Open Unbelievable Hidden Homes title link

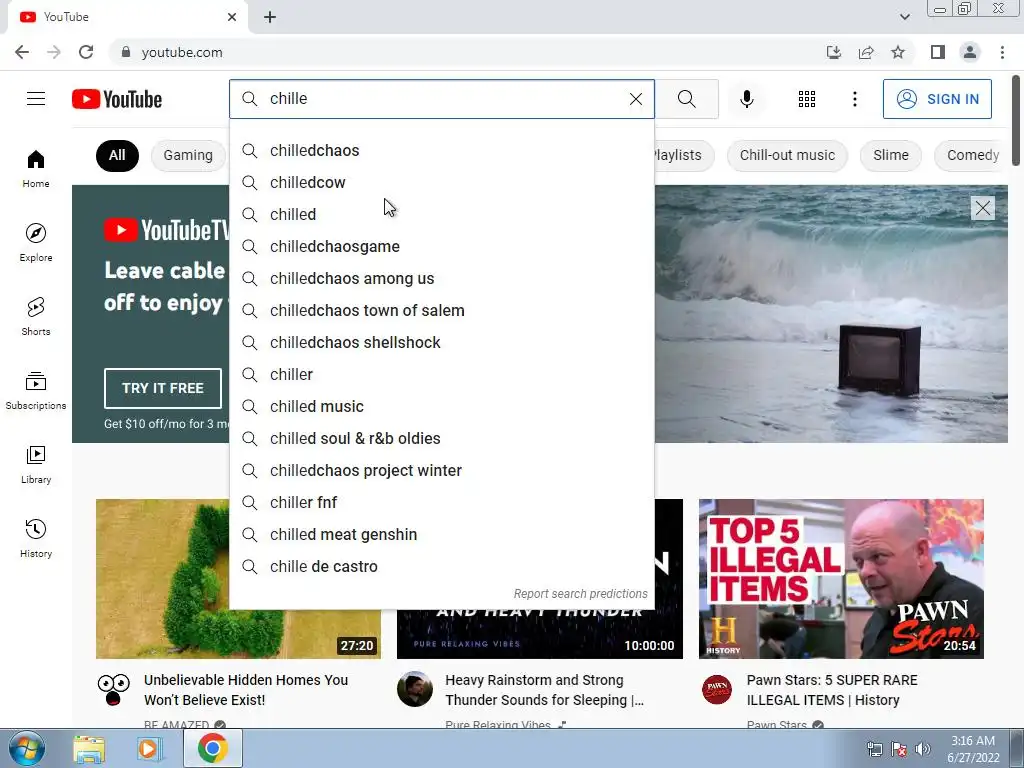(246, 690)
